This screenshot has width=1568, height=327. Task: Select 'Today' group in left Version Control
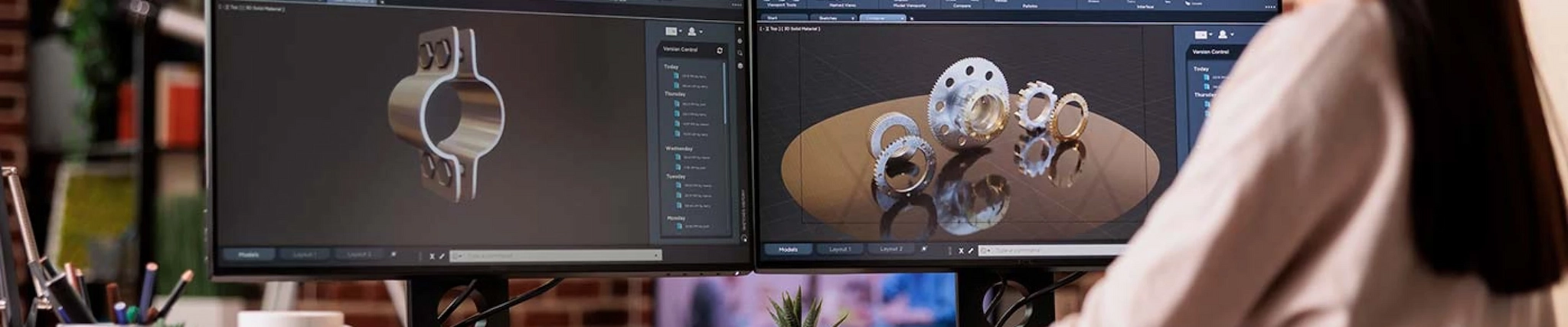pyautogui.click(x=671, y=67)
